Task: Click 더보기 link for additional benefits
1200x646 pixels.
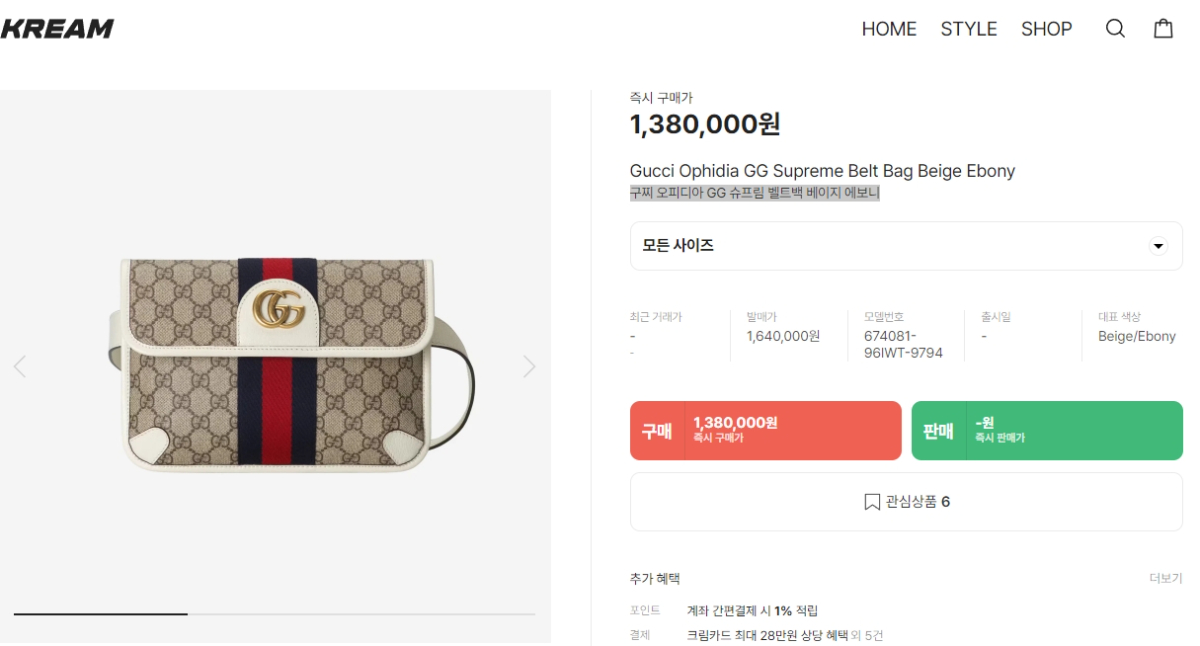Action: 1165,578
